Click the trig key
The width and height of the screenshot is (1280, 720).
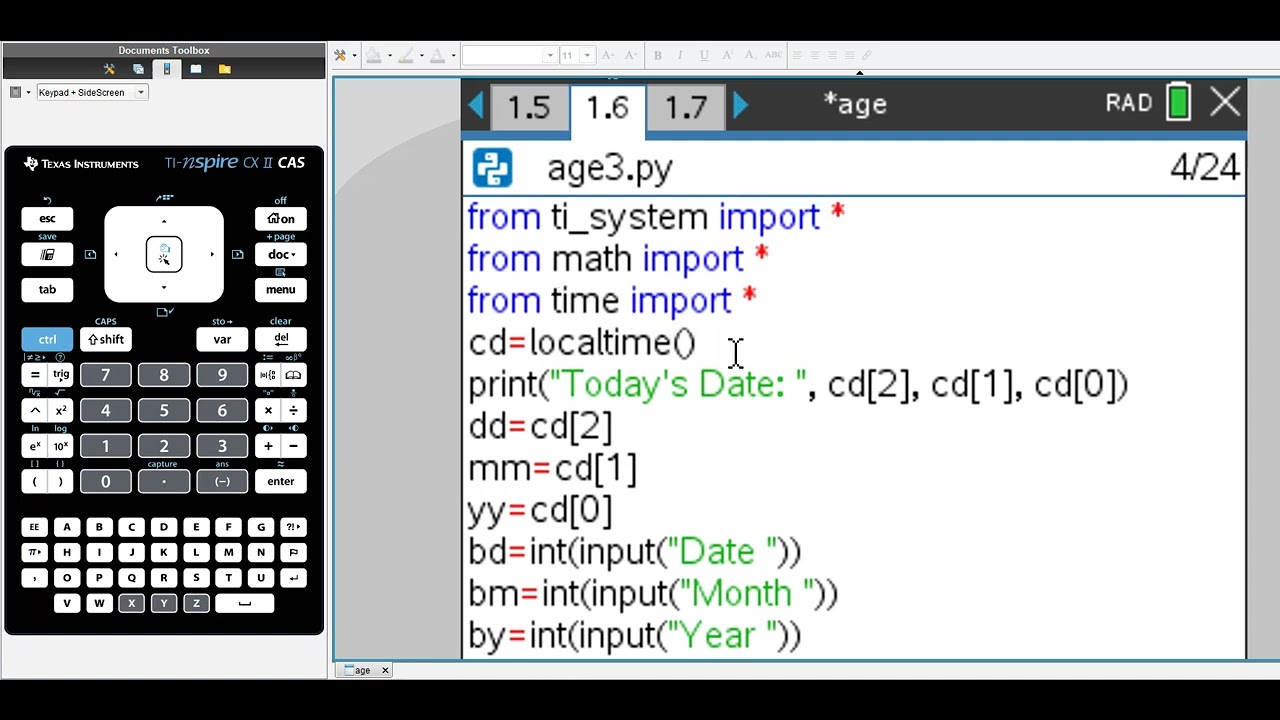pyautogui.click(x=61, y=375)
